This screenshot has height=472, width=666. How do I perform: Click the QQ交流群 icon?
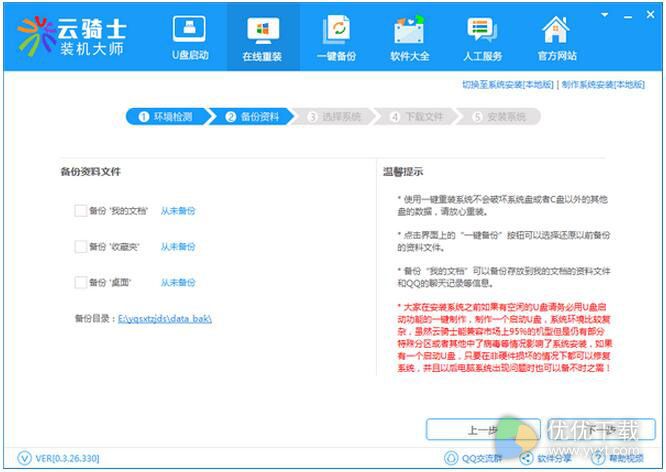(x=451, y=458)
